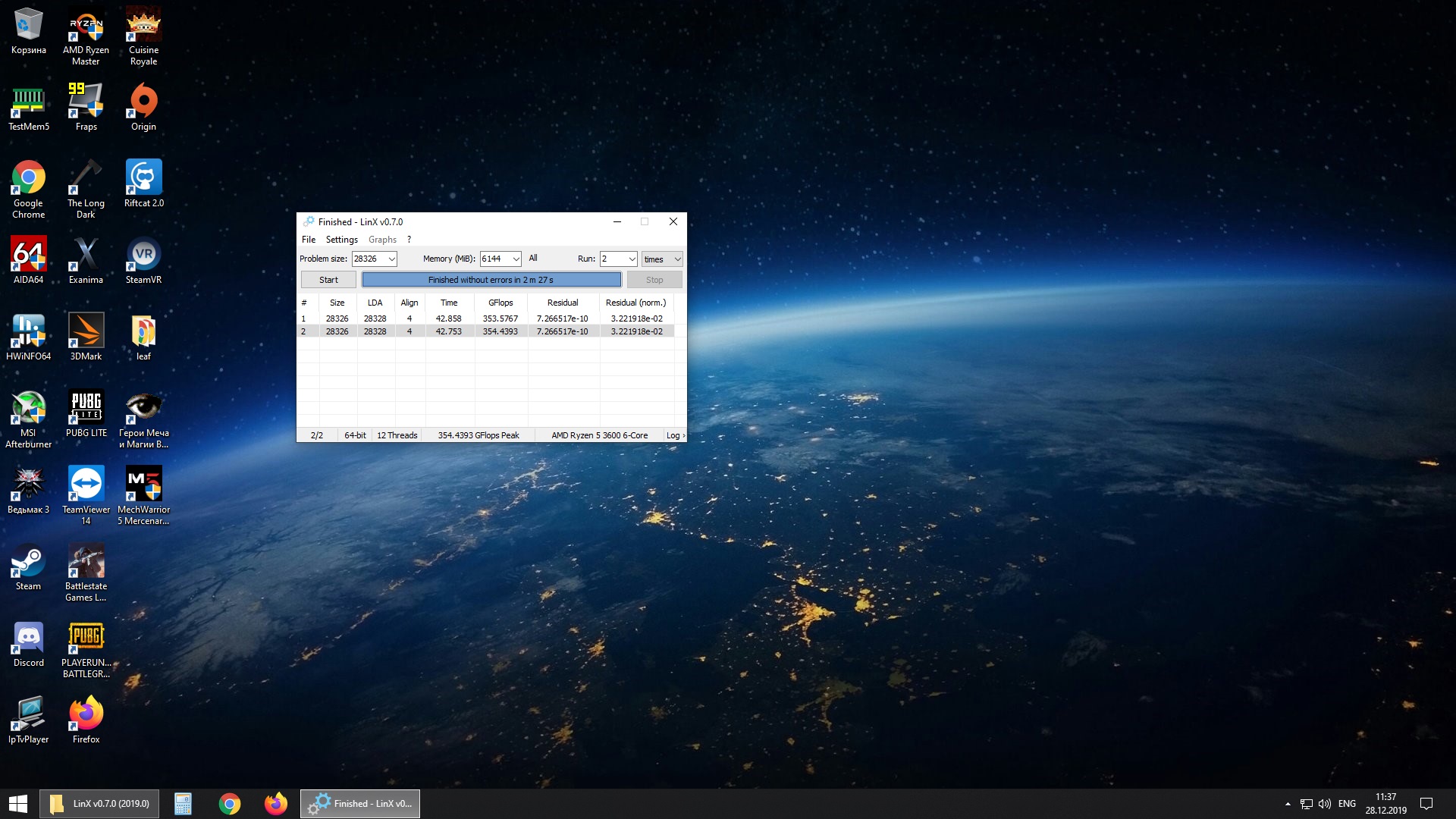Open the File menu in LinX

coord(308,240)
